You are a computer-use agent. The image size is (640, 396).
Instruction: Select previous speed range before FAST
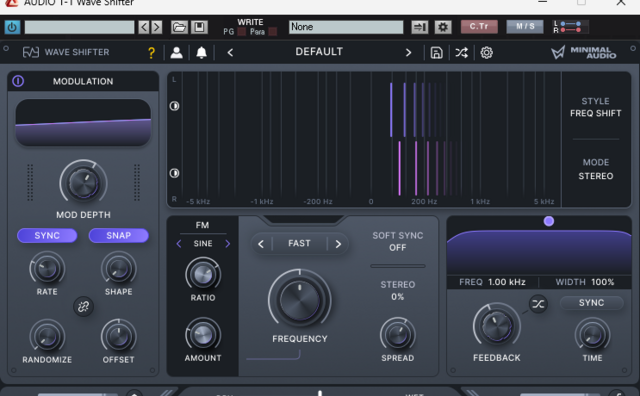coord(261,244)
